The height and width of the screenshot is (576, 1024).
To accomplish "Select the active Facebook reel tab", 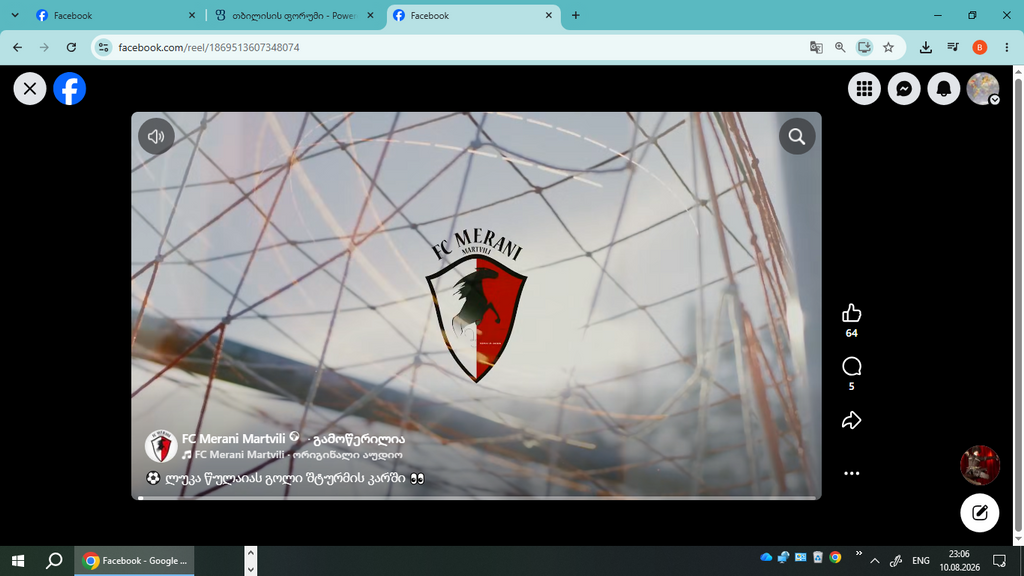I will (473, 16).
